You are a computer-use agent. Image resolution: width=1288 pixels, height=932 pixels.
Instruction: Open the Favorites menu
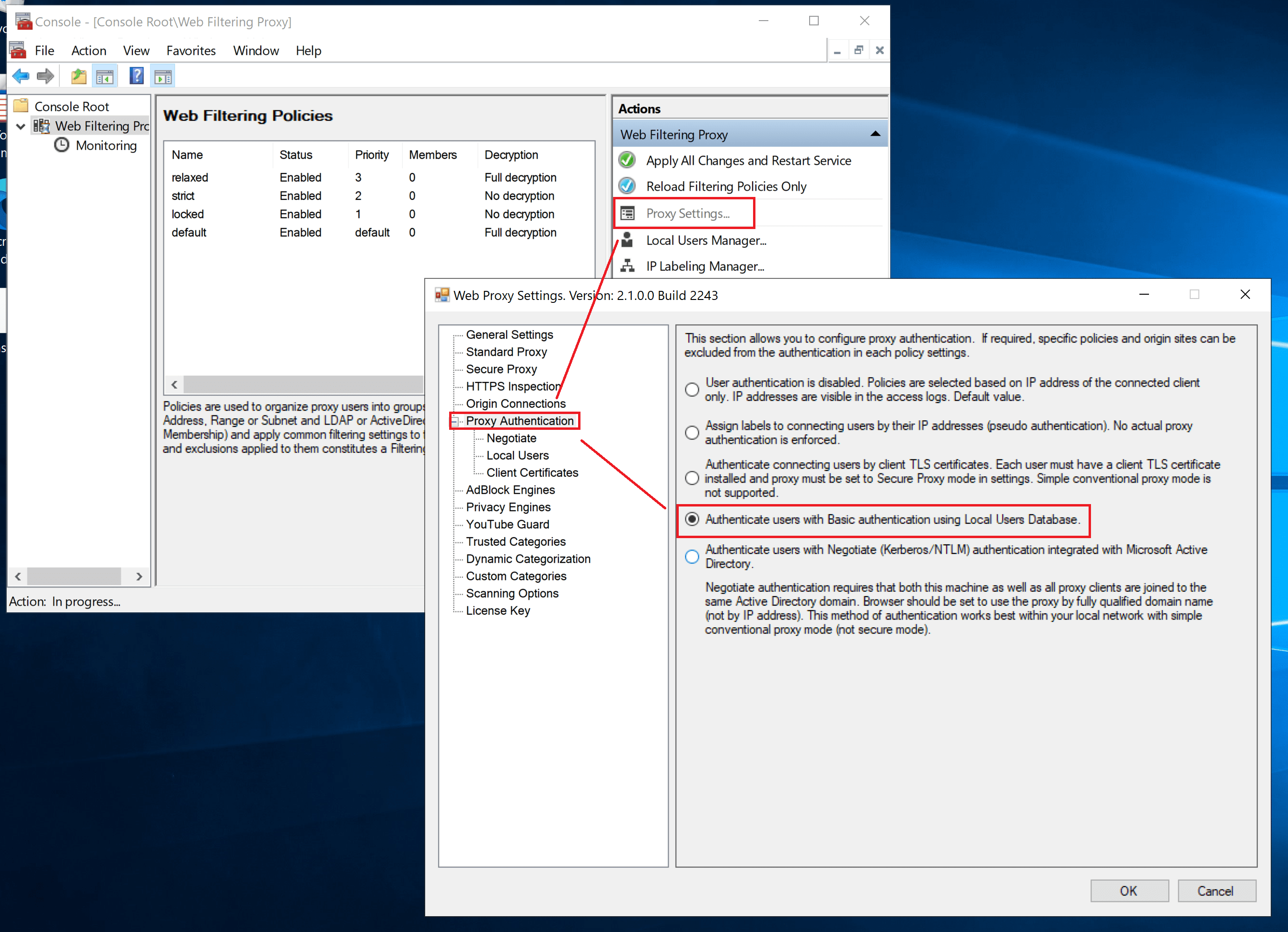(x=191, y=50)
